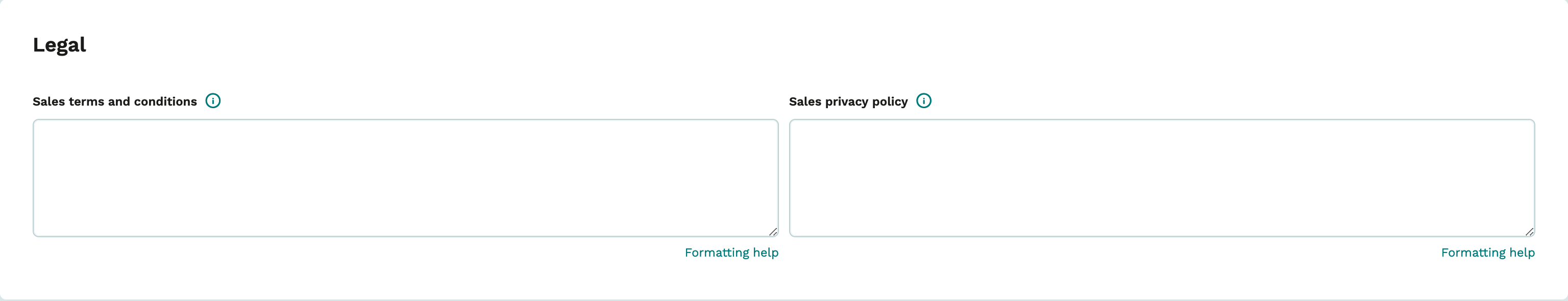The height and width of the screenshot is (301, 1568).
Task: Follow the right Formatting help link
Action: [1488, 253]
